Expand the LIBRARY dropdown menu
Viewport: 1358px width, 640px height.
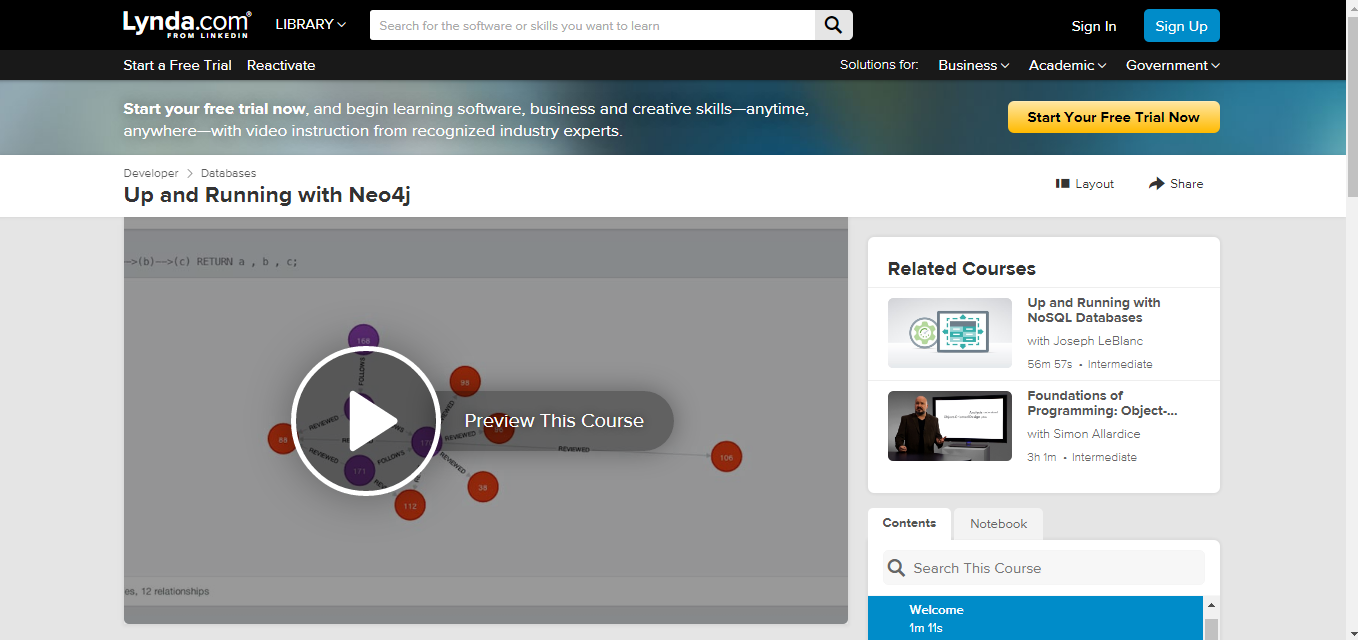pyautogui.click(x=311, y=24)
